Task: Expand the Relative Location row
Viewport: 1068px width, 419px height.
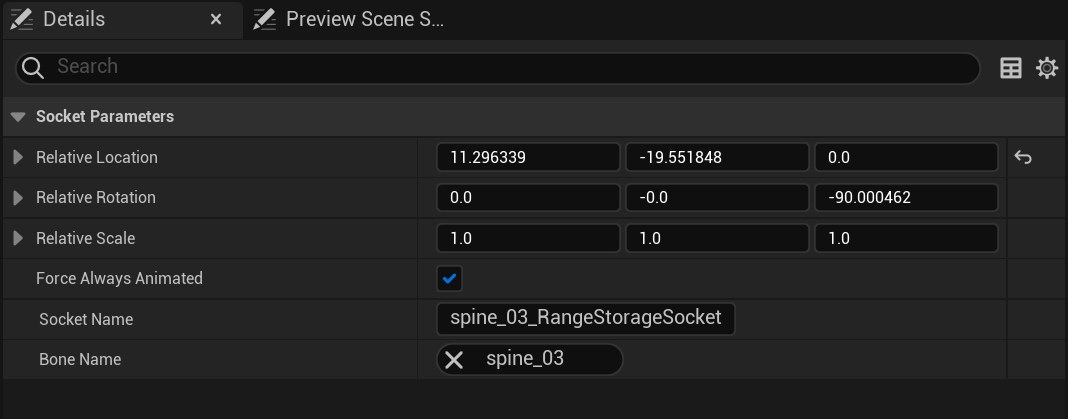Action: click(18, 157)
